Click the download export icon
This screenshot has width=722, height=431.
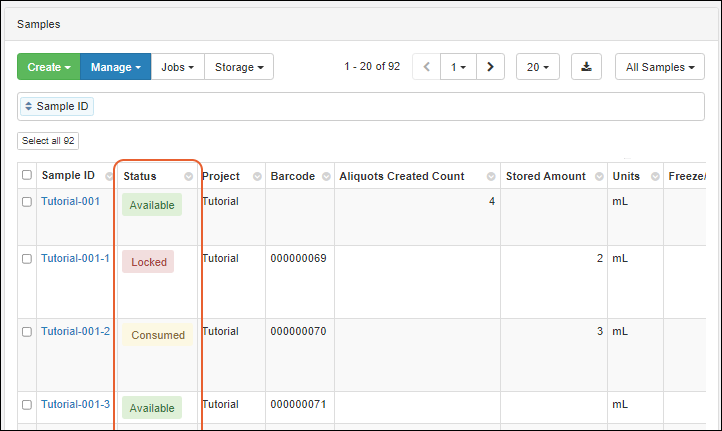coord(586,67)
